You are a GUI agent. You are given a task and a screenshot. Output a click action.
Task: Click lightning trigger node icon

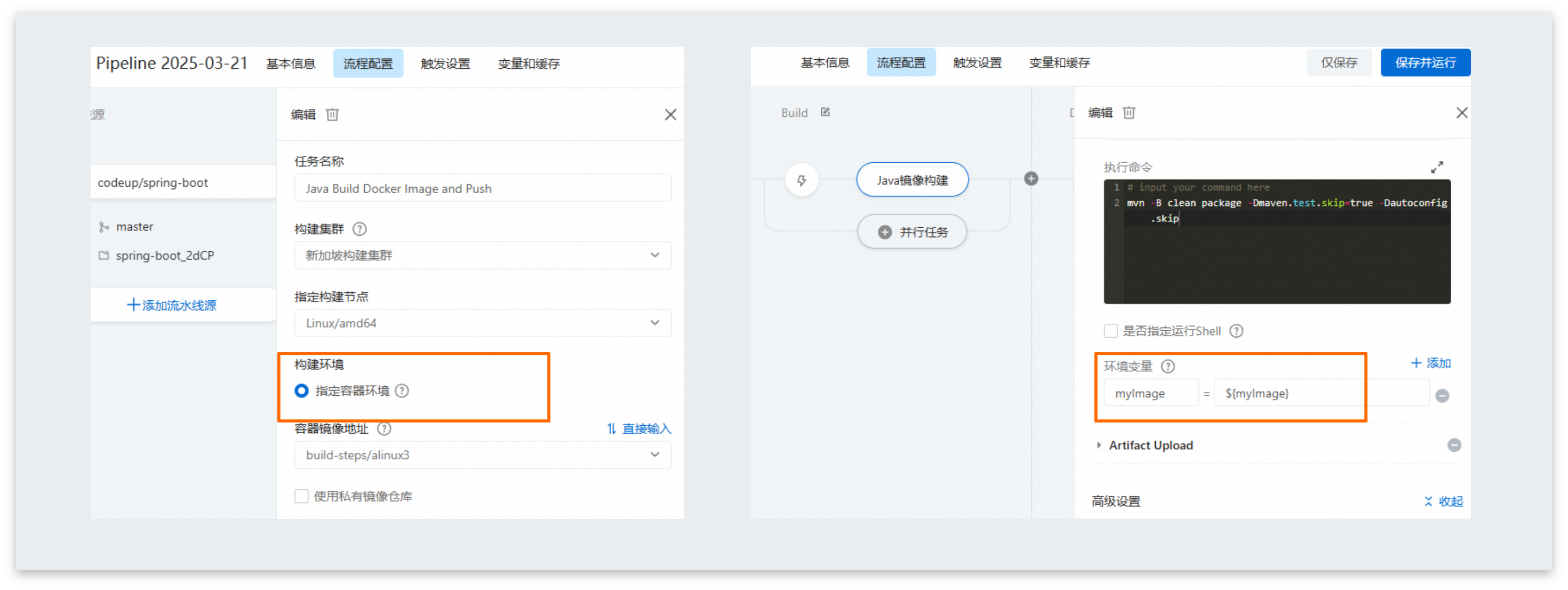[801, 180]
